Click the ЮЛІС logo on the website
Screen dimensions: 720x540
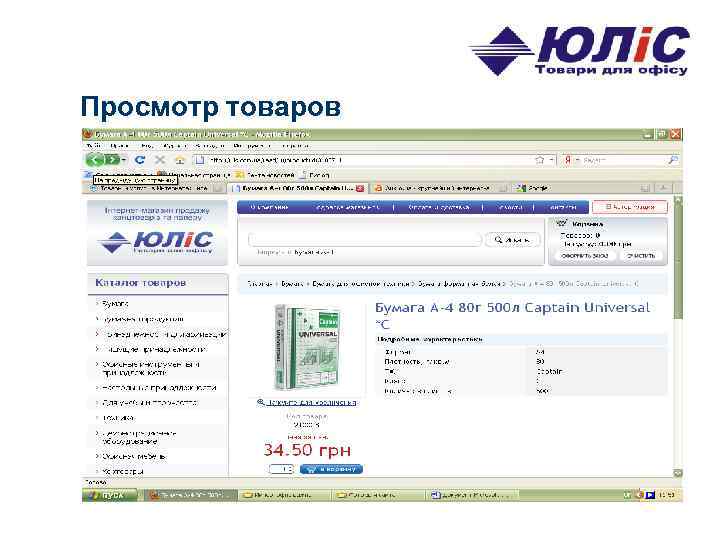(x=156, y=241)
